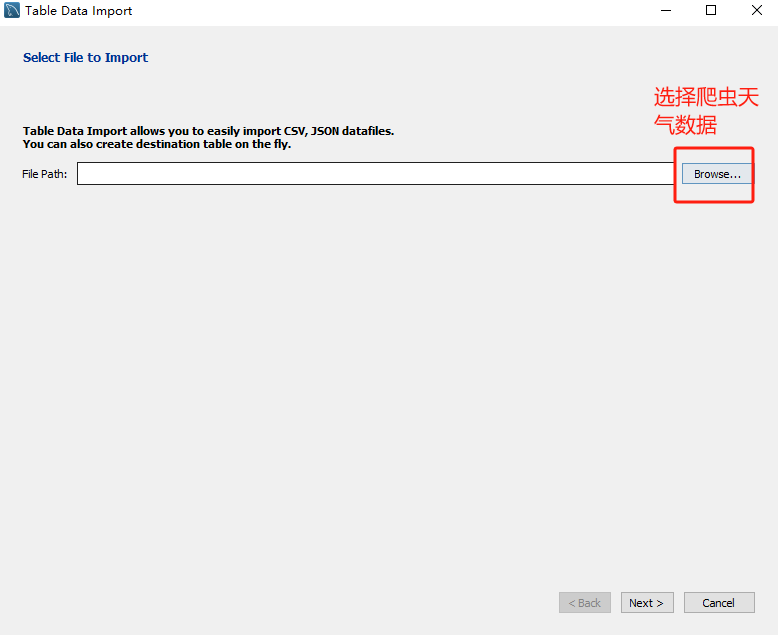778x635 pixels.
Task: Click the 'Table Data Import allows you' description text
Action: point(208,131)
